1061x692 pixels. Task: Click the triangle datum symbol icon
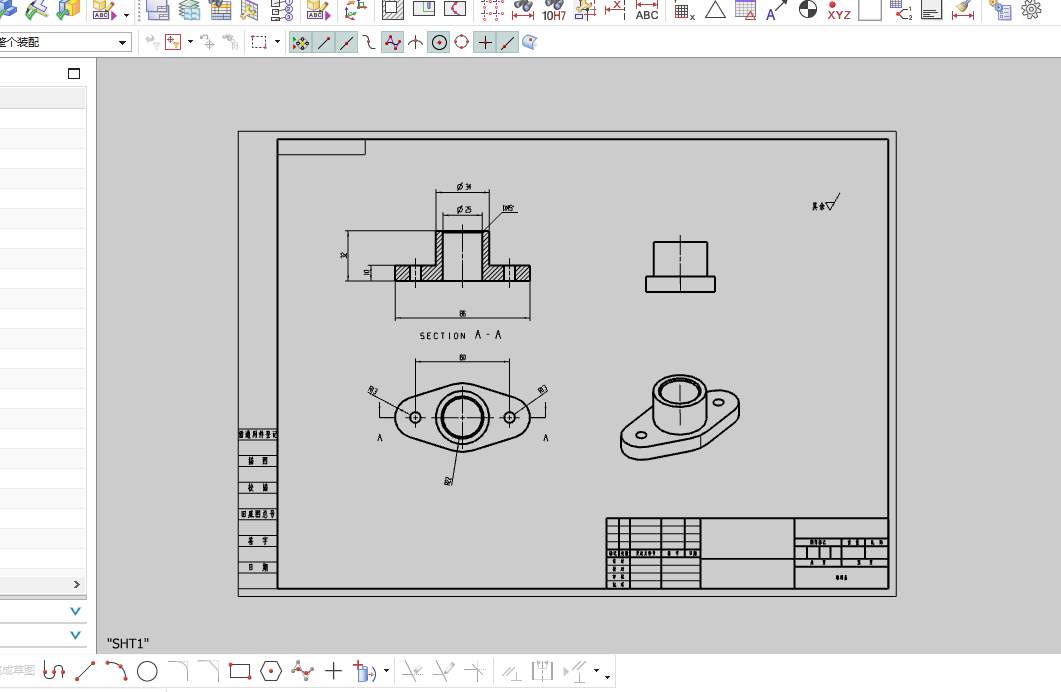coord(714,11)
